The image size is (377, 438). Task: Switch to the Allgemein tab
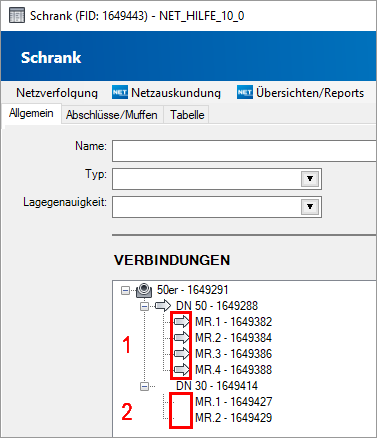[31, 113]
